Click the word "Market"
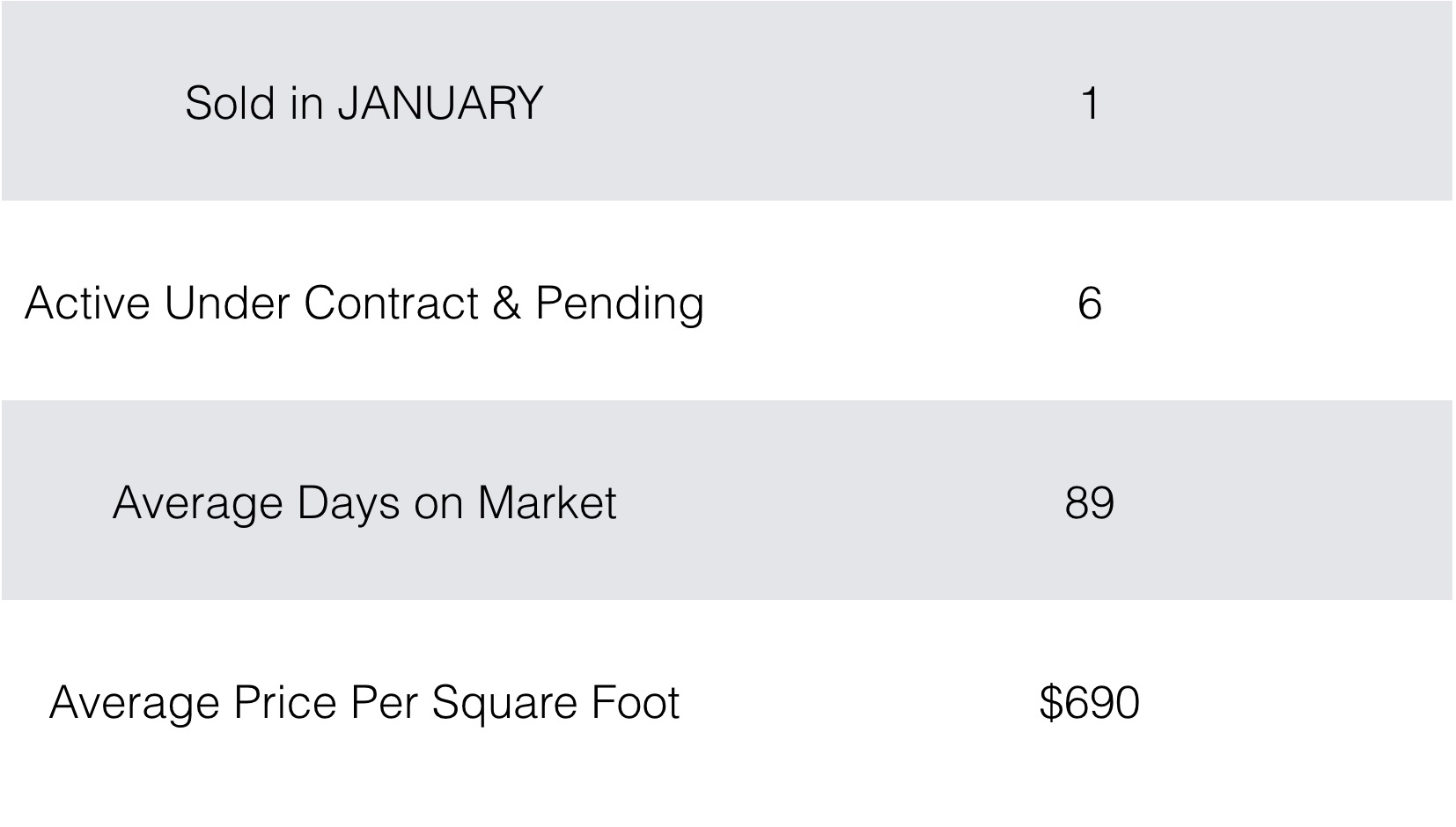1456x827 pixels. [547, 503]
